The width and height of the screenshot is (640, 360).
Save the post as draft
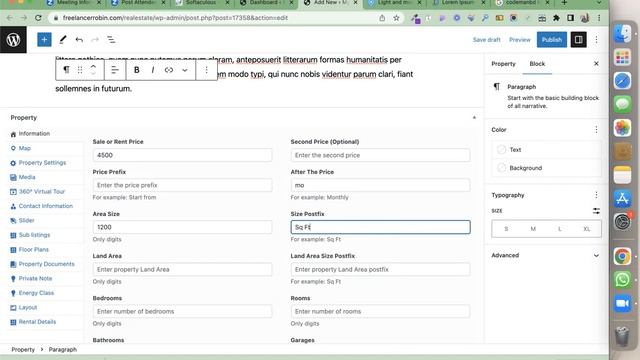[487, 40]
